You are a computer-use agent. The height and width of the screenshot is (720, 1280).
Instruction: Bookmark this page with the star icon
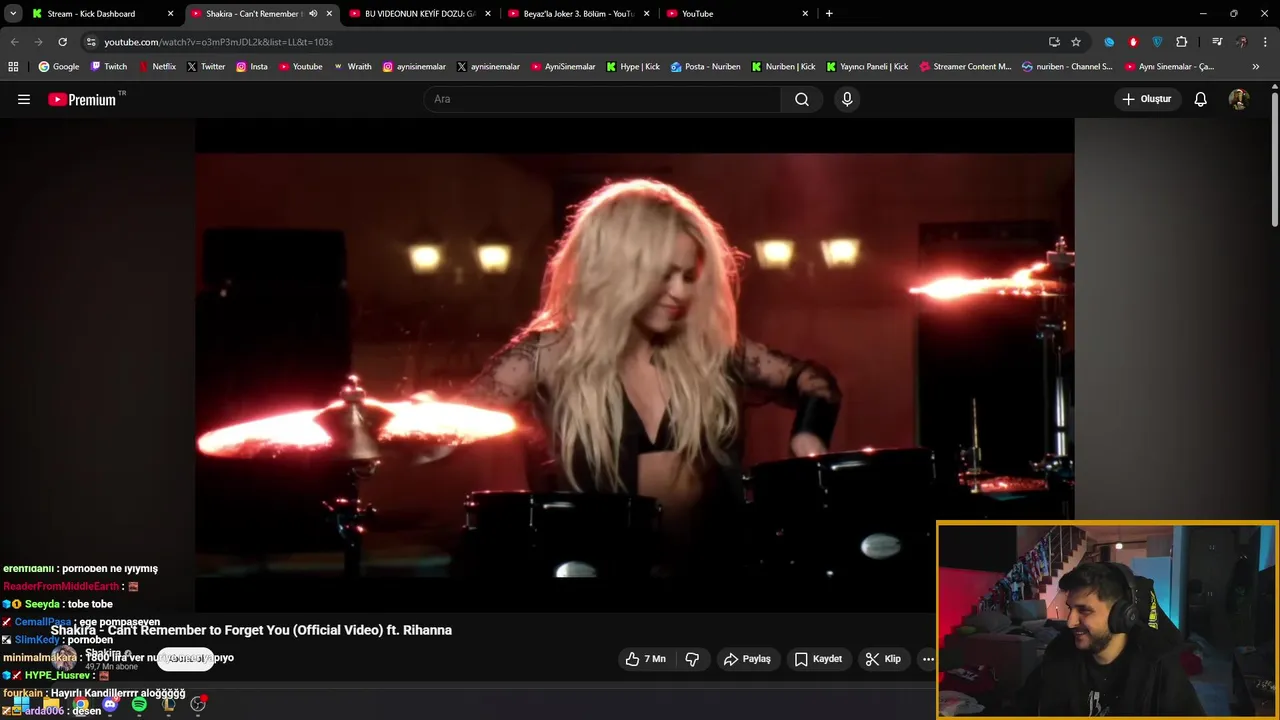[x=1076, y=42]
